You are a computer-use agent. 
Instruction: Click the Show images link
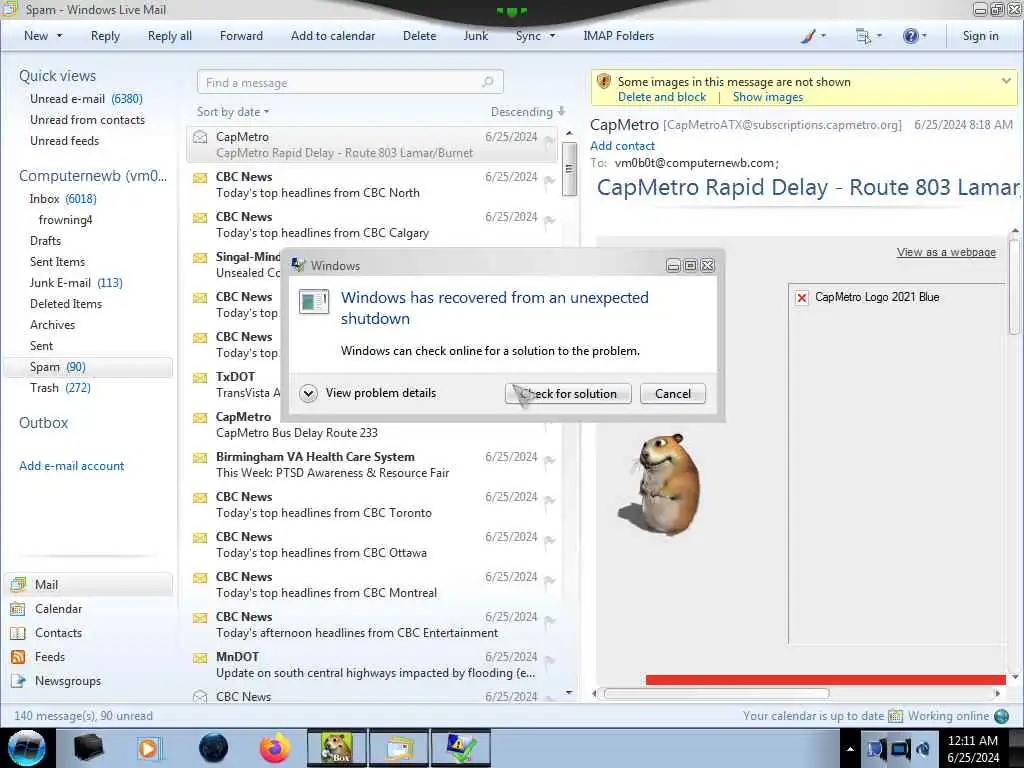(x=768, y=97)
